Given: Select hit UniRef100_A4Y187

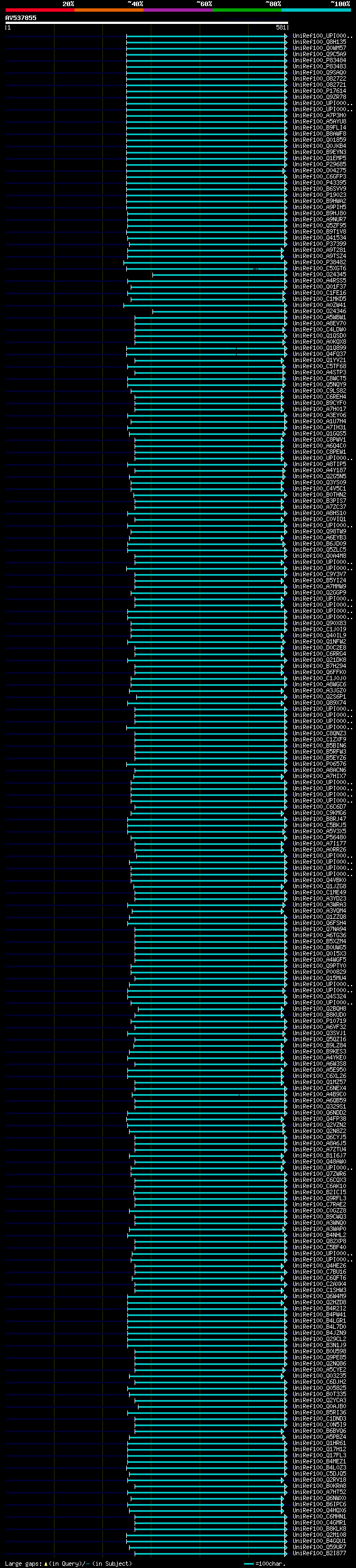Looking at the screenshot, I should (319, 470).
